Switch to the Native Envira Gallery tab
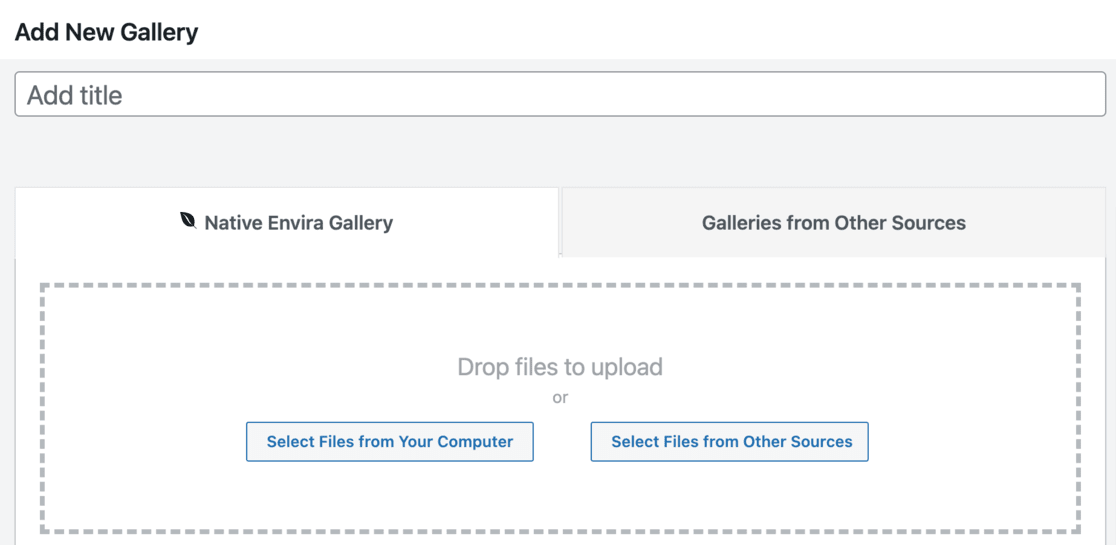 [298, 223]
